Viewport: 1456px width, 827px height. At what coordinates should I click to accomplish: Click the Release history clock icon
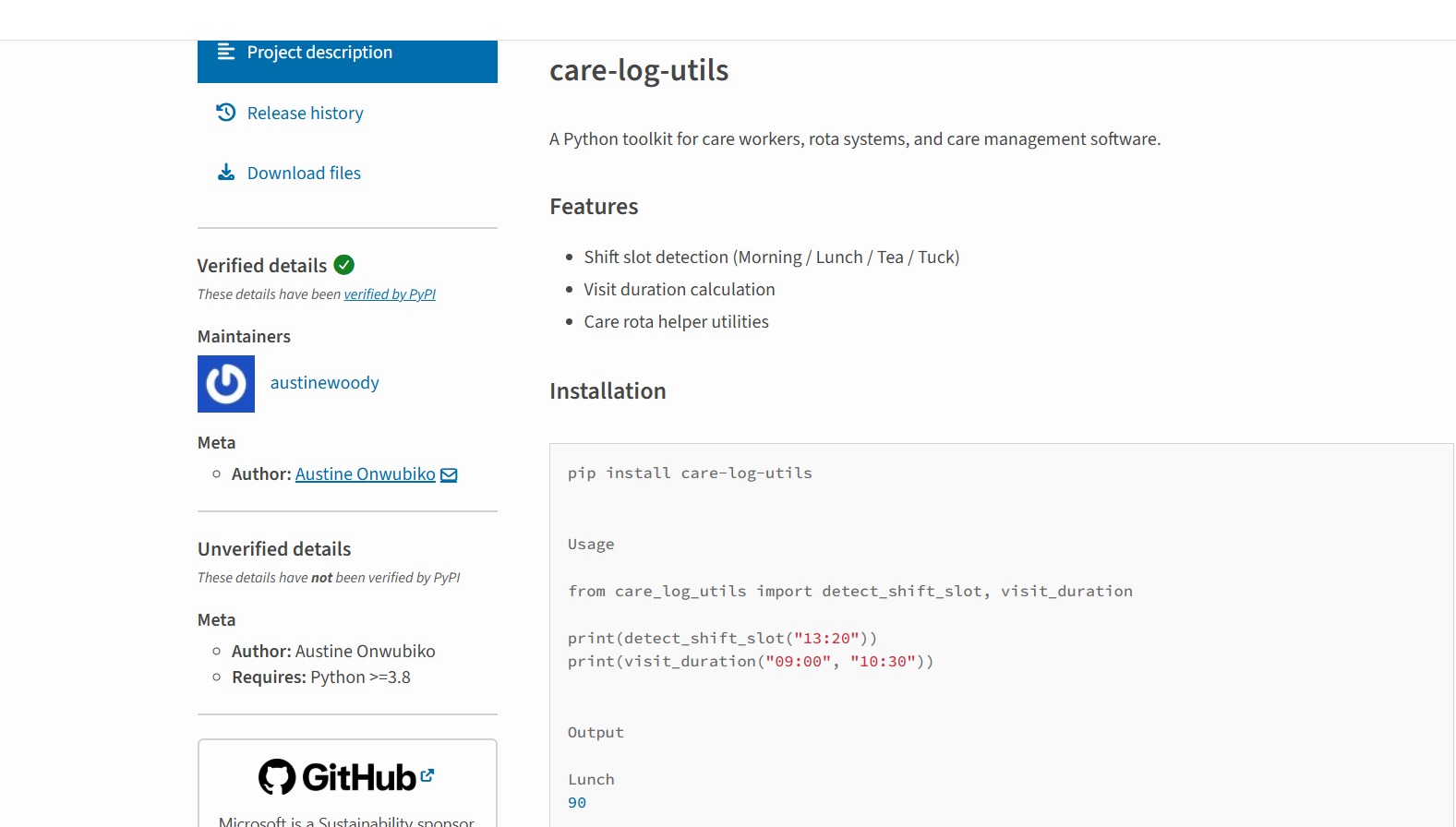(226, 113)
